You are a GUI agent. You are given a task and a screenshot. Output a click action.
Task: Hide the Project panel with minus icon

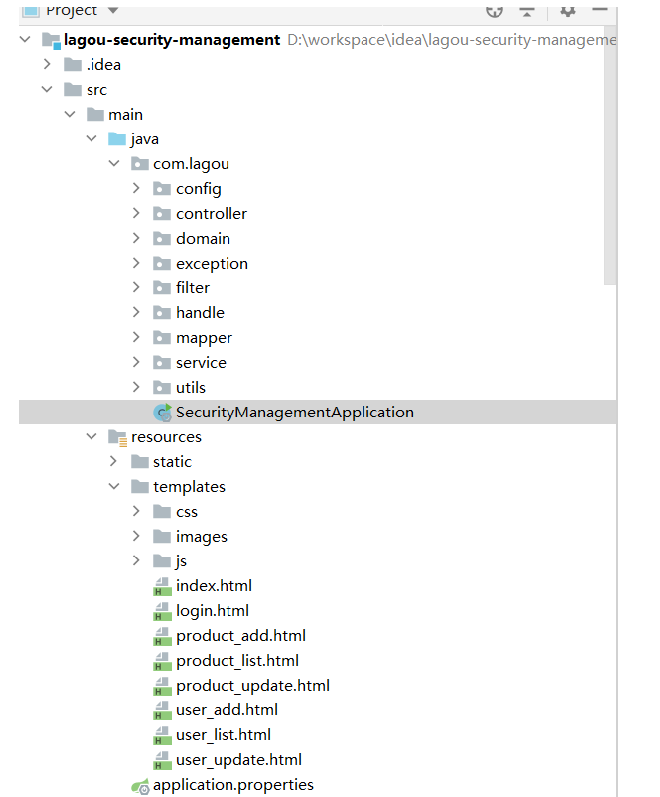click(600, 9)
